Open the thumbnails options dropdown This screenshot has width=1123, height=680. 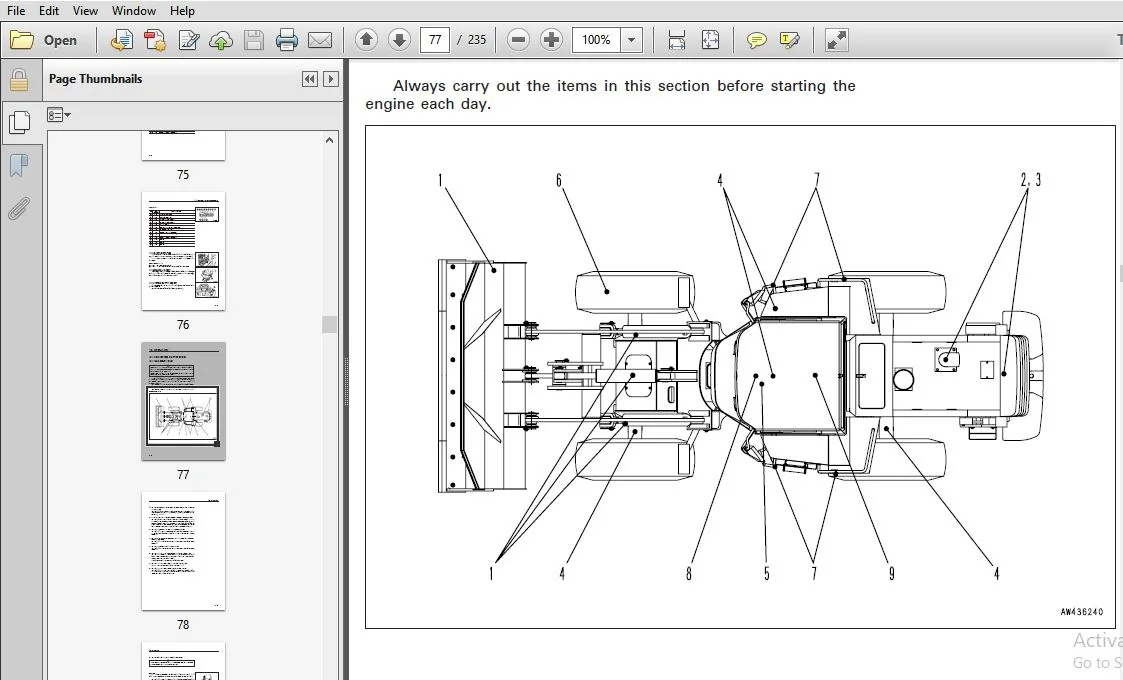click(x=59, y=115)
